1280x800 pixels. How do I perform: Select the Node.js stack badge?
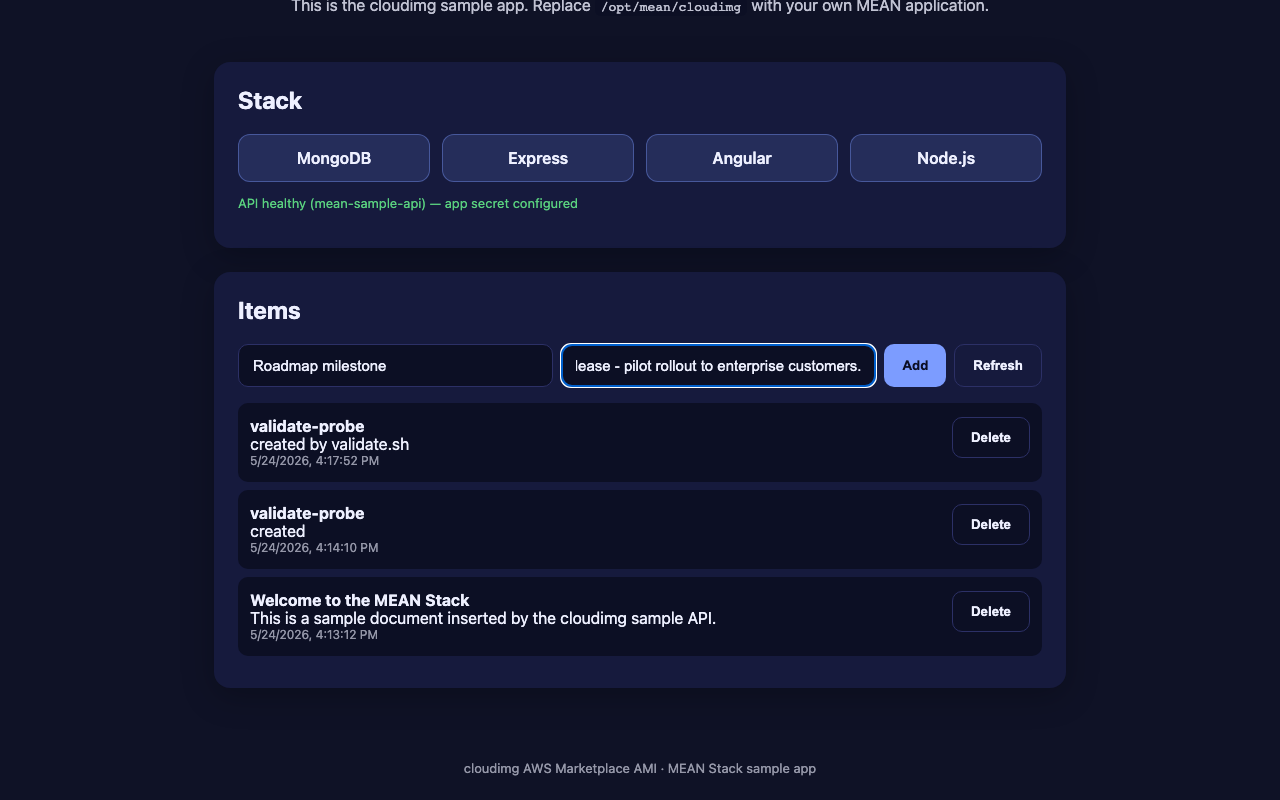coord(946,158)
